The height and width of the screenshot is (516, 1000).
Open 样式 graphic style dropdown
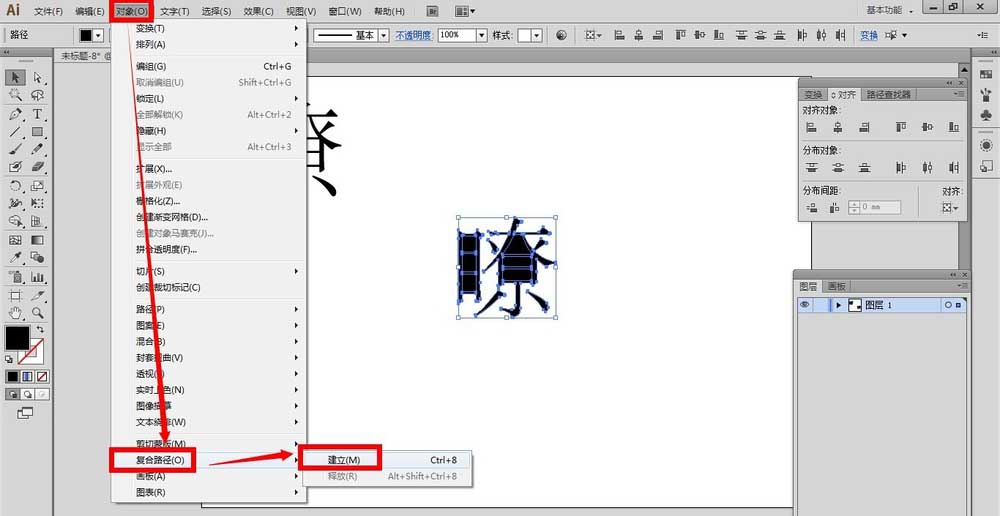click(x=537, y=36)
